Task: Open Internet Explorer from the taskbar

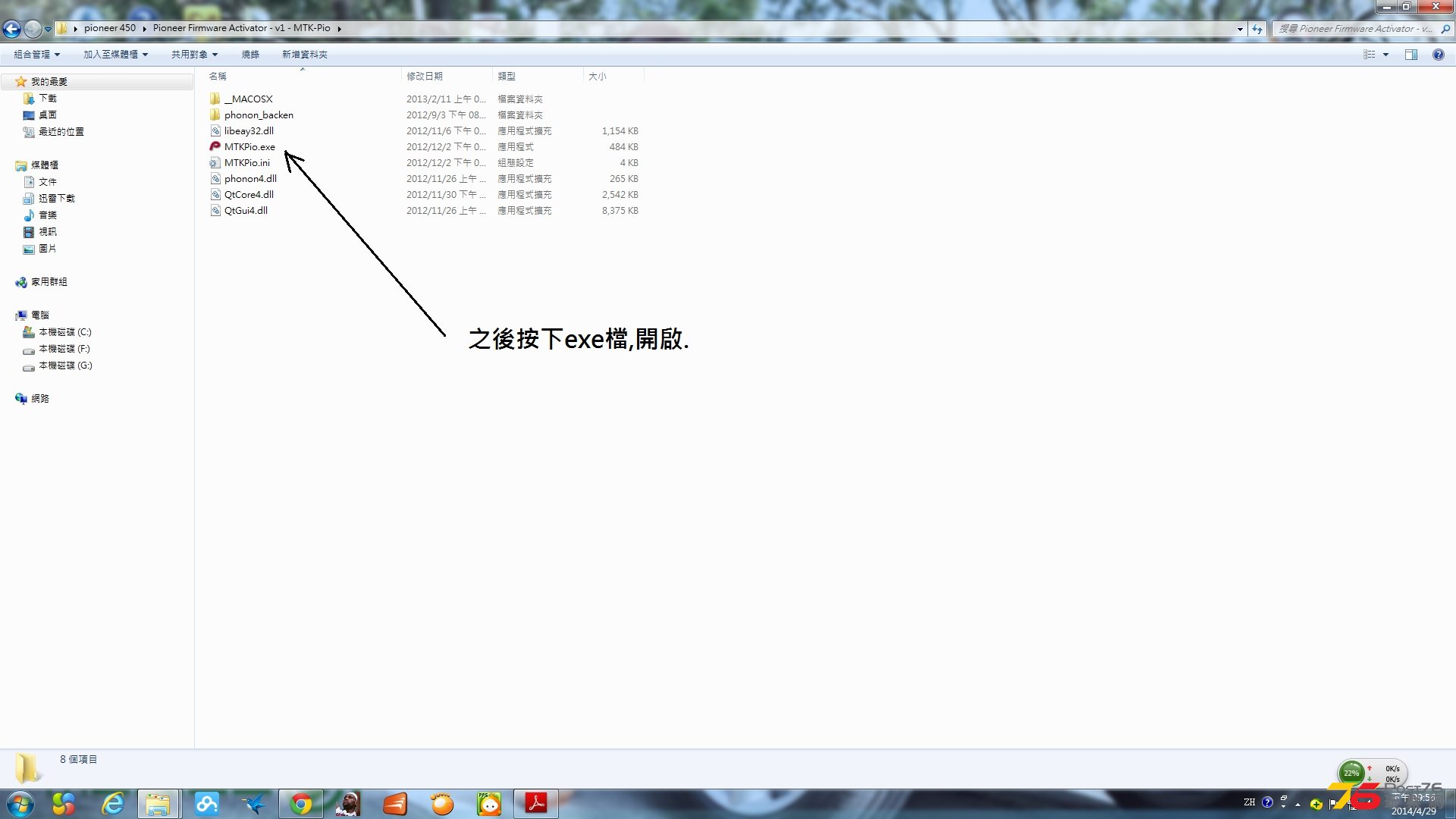Action: point(112,804)
